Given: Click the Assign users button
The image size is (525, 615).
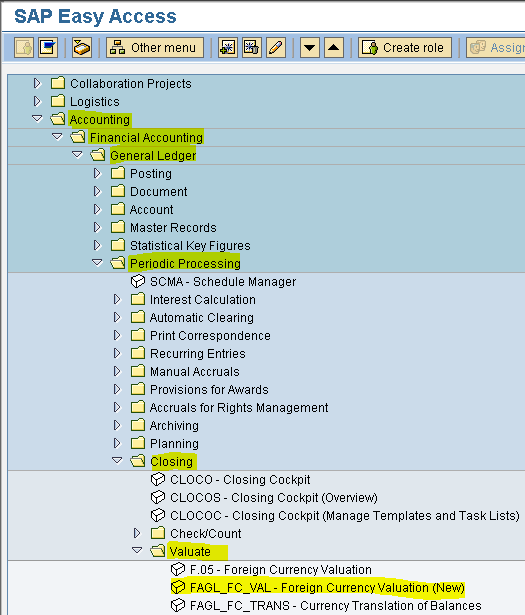Looking at the screenshot, I should (496, 48).
